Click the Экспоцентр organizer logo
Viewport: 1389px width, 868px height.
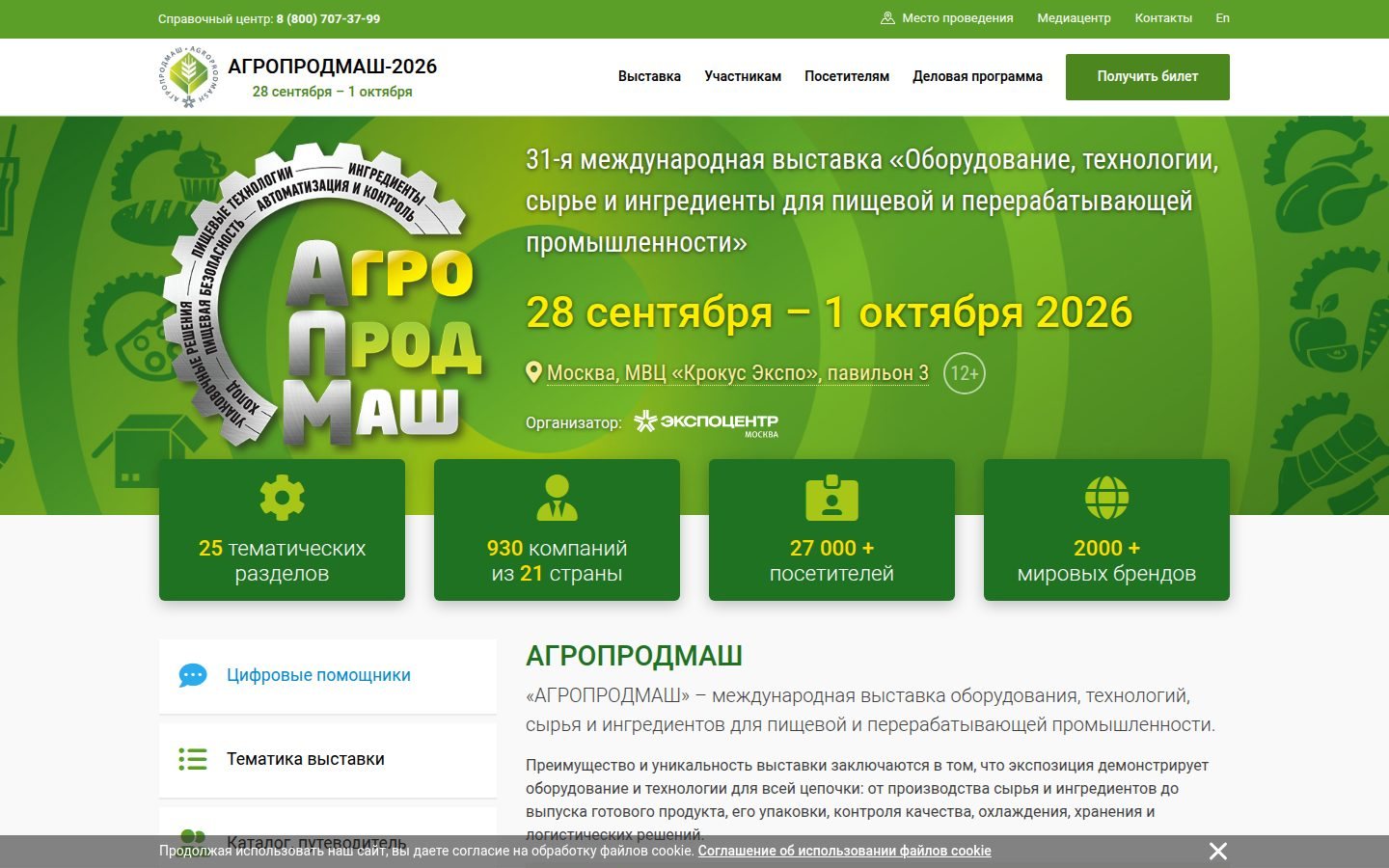coord(706,423)
